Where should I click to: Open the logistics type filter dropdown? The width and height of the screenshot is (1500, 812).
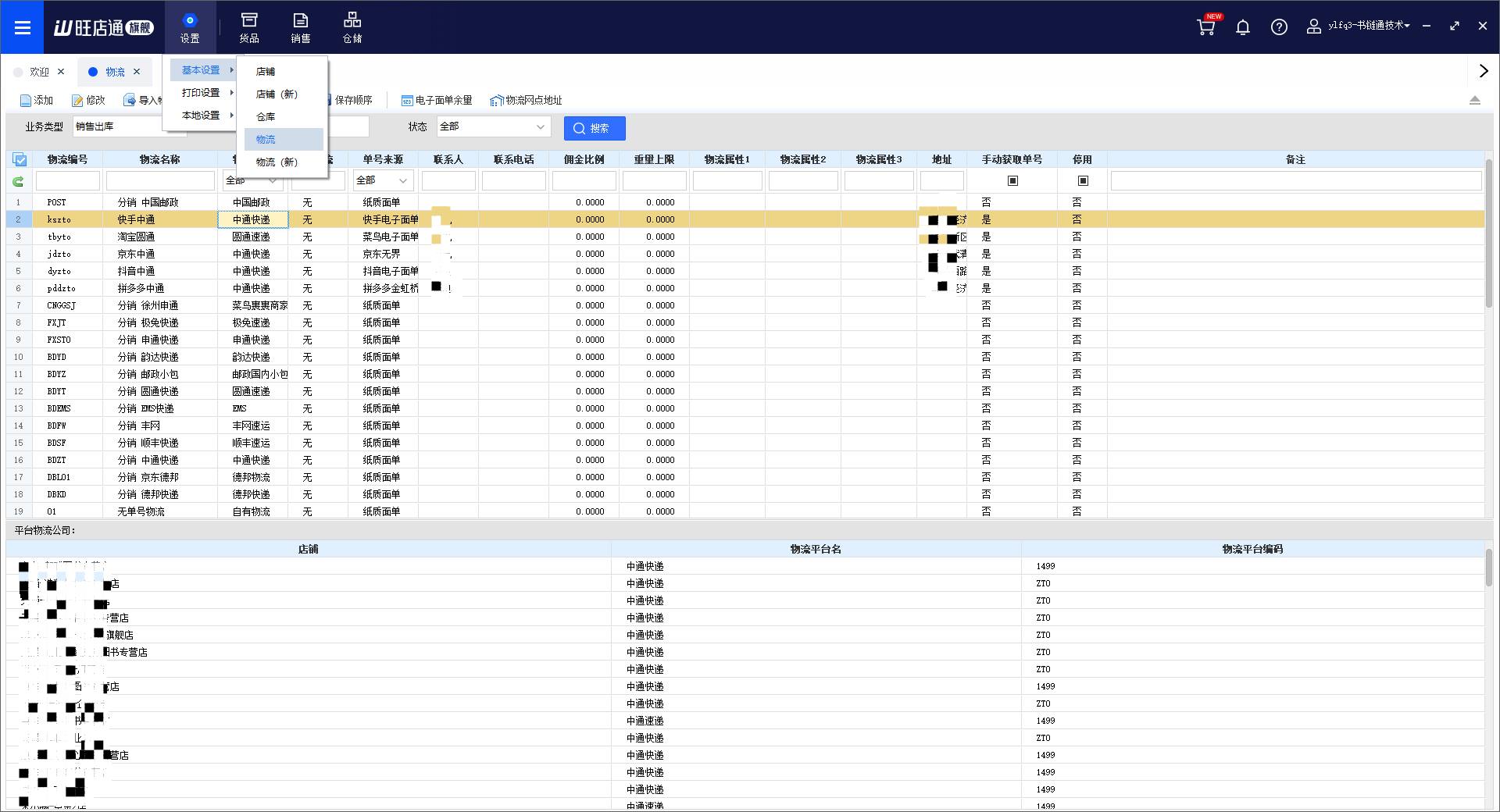[252, 180]
